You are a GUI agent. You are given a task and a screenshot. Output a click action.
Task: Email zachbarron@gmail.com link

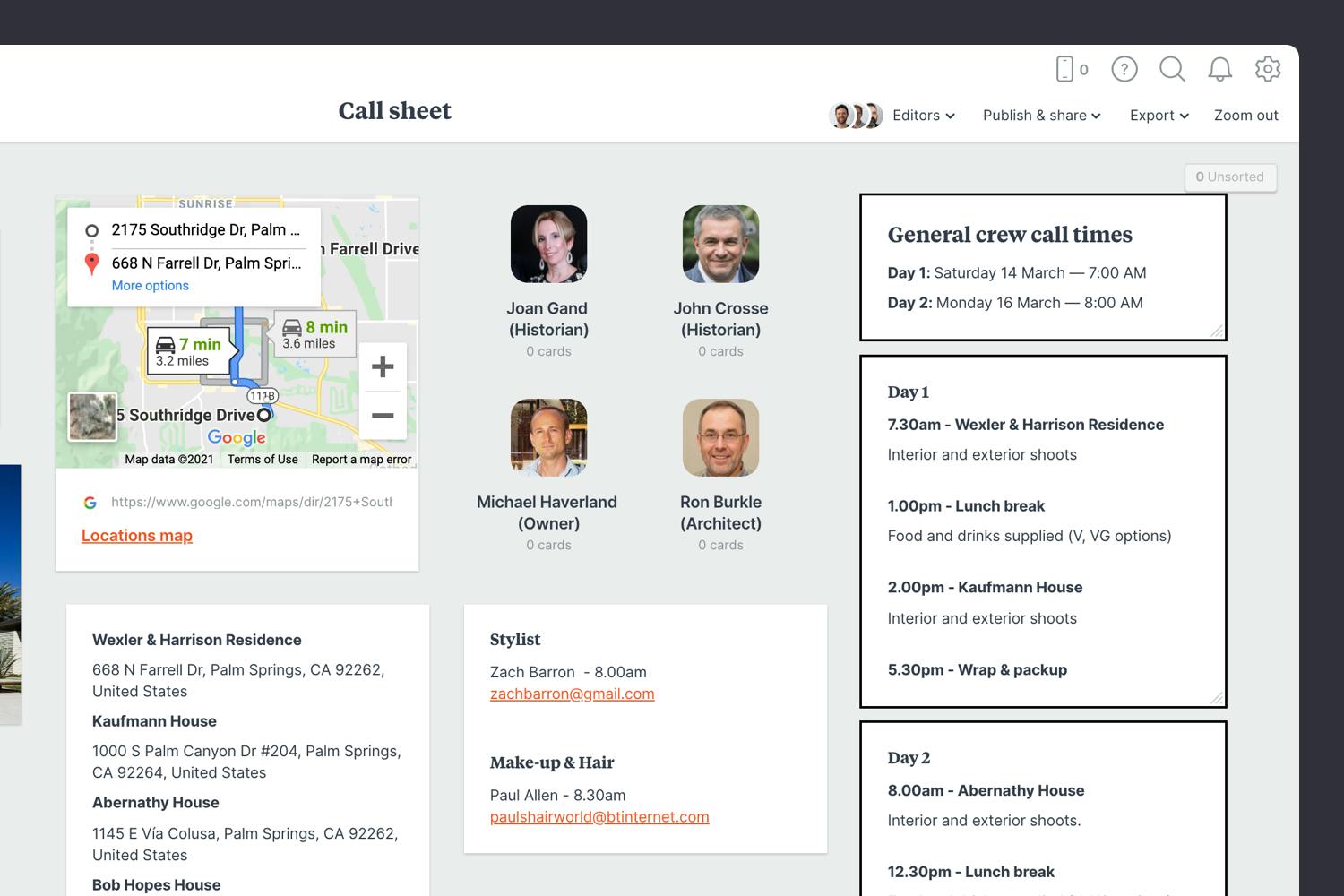[x=572, y=694]
